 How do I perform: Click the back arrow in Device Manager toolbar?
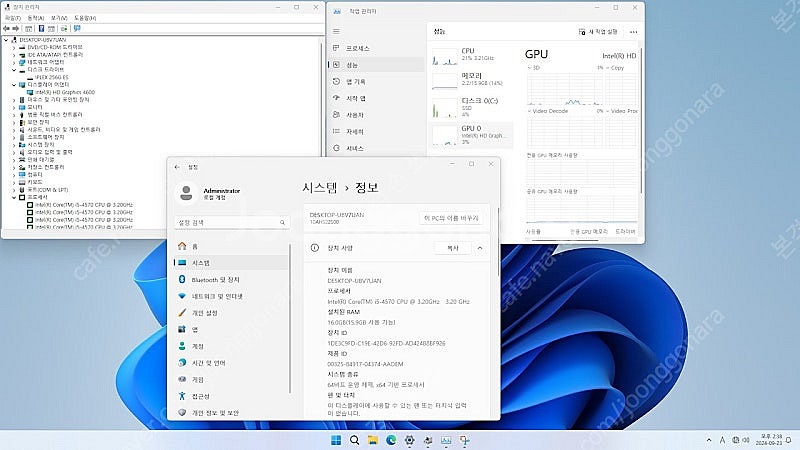coord(6,29)
